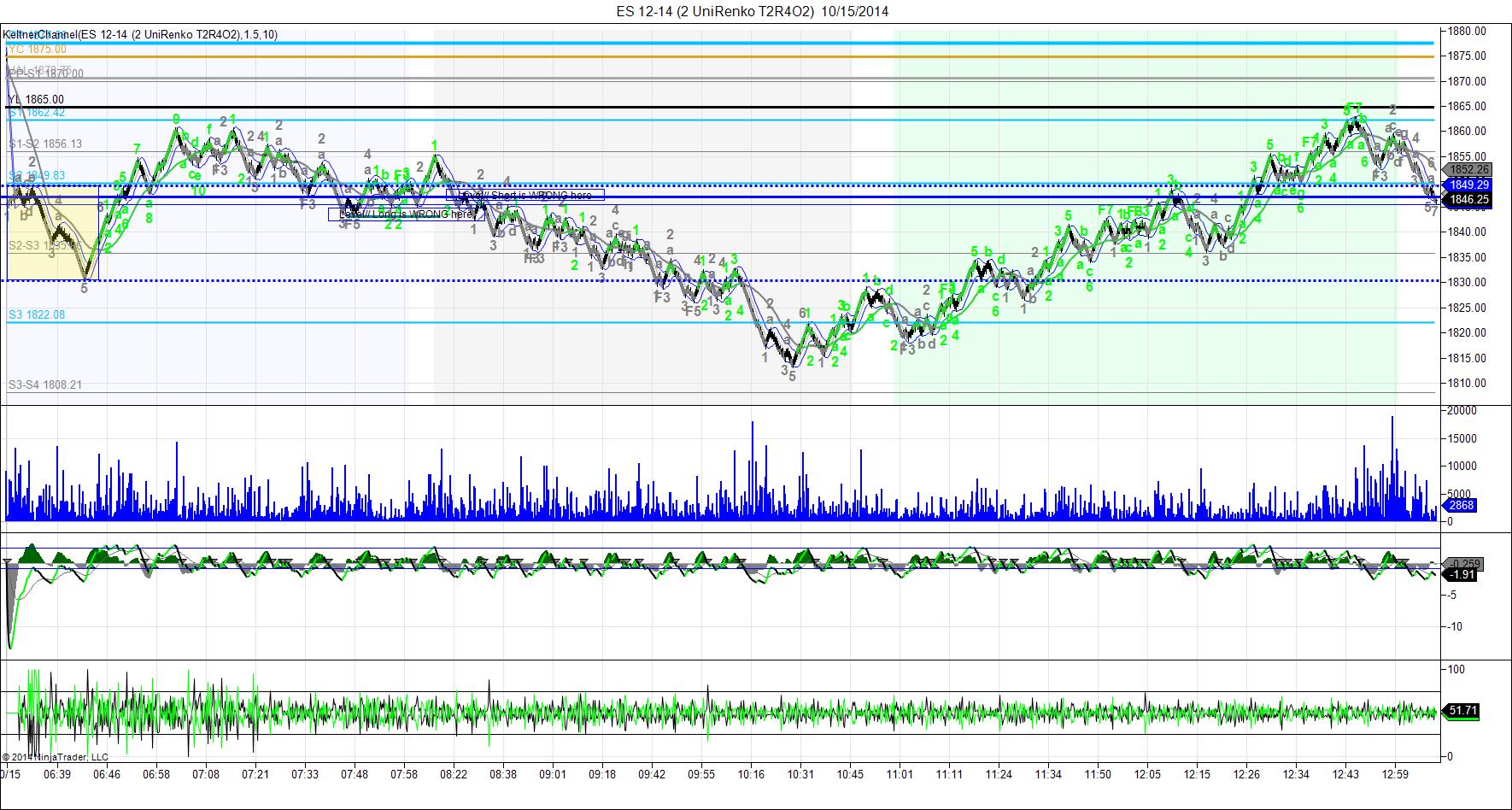The height and width of the screenshot is (810, 1512).
Task: Click the 1825.00 price axis label
Action: coord(1468,308)
